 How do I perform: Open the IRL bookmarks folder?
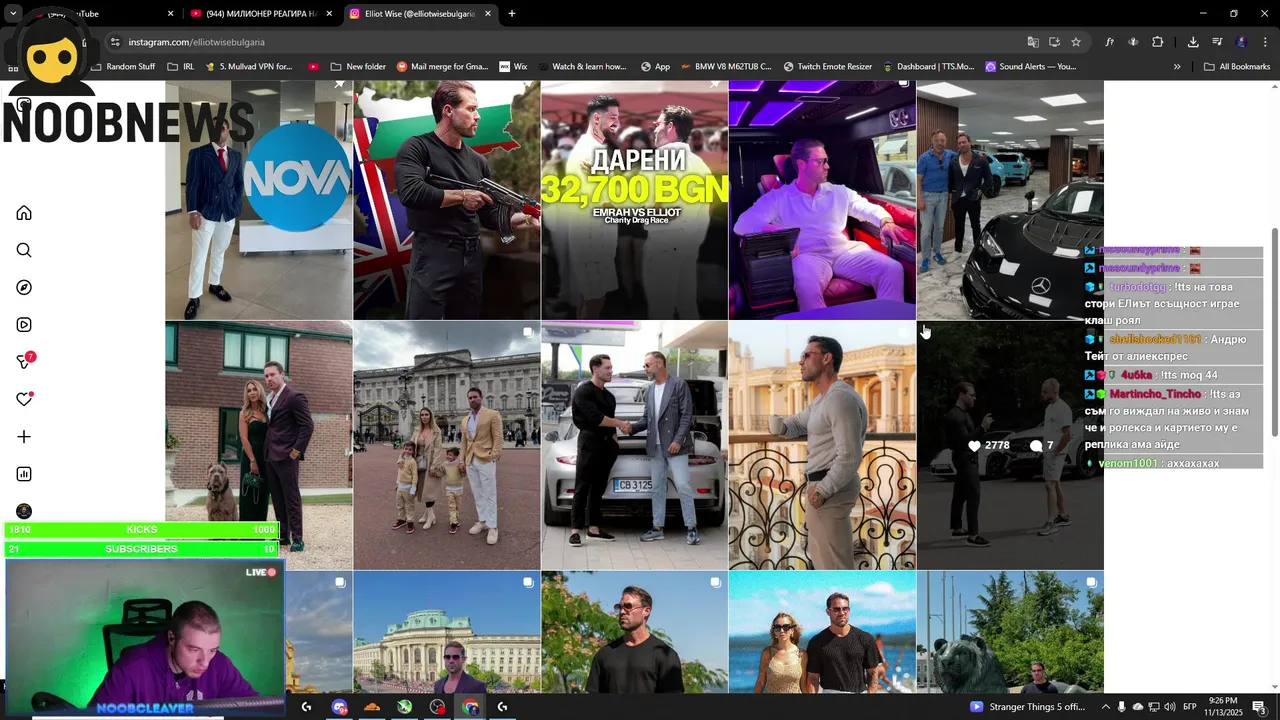point(181,67)
